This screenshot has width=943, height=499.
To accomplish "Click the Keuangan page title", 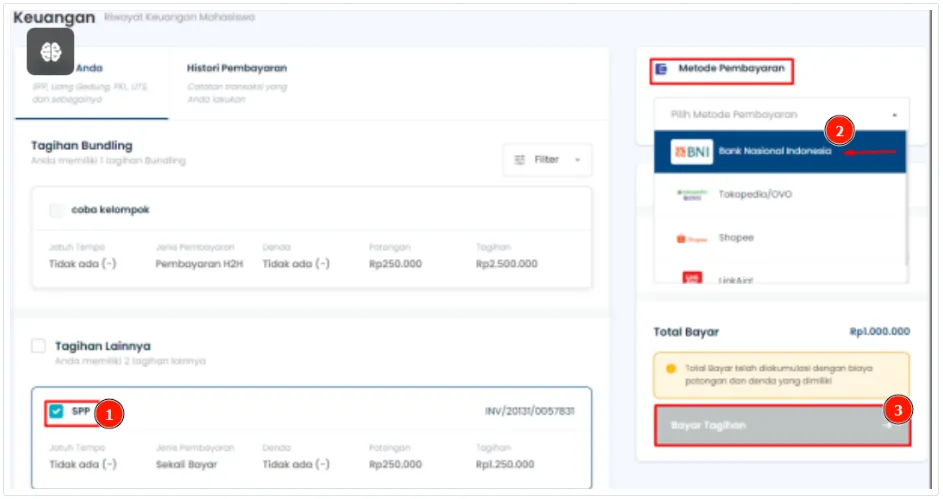I will 54,17.
